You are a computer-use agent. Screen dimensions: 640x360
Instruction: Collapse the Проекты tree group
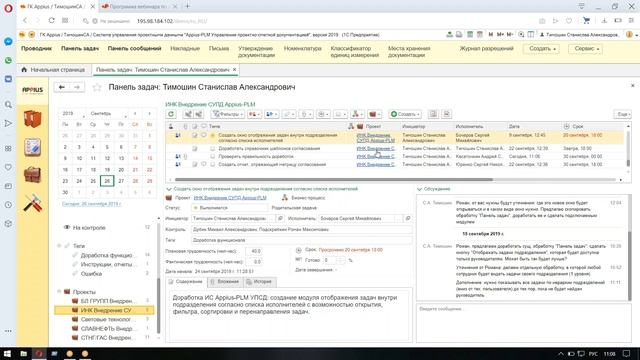[x=59, y=292]
